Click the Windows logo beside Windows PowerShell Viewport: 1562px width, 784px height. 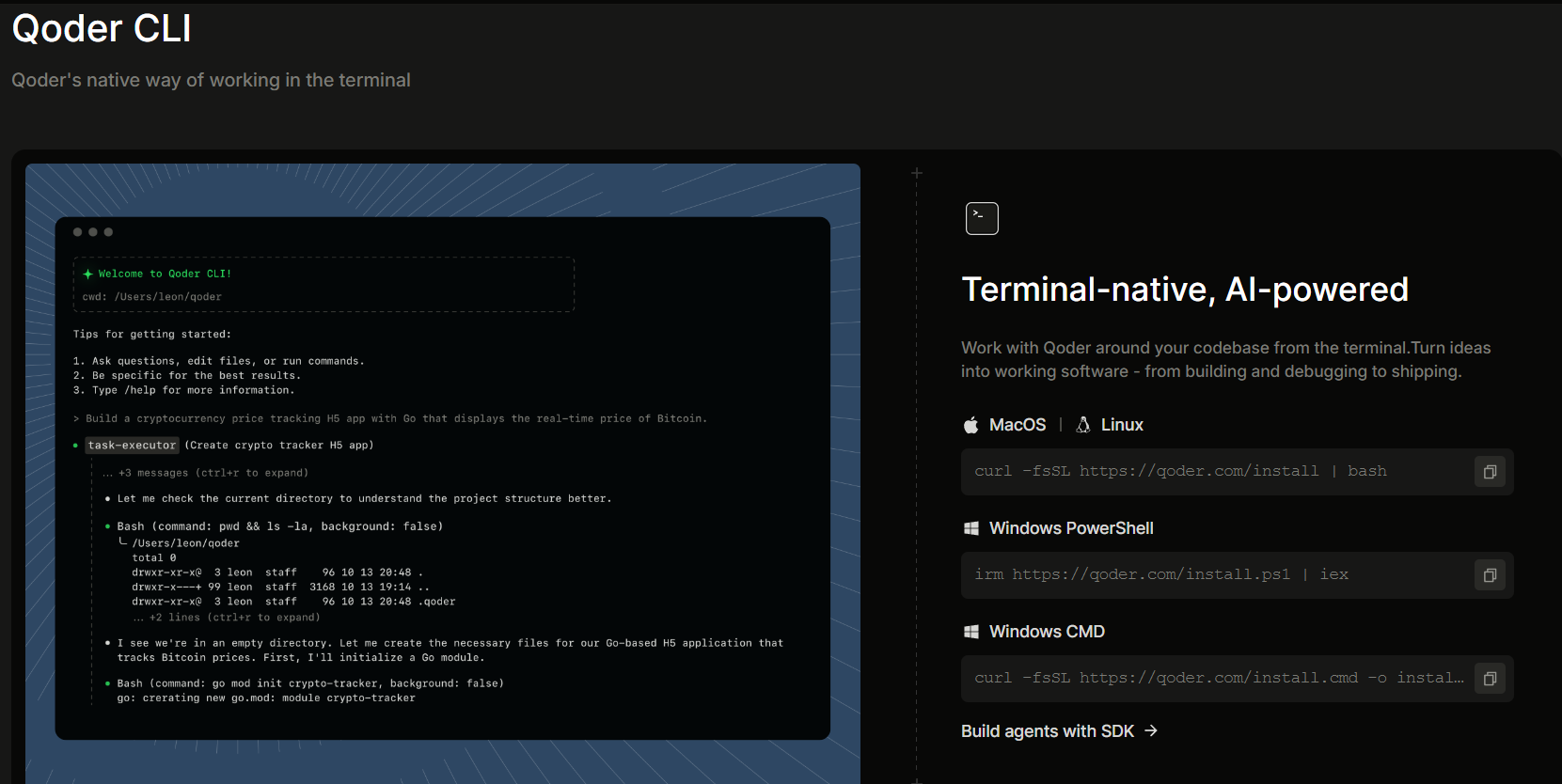point(971,528)
